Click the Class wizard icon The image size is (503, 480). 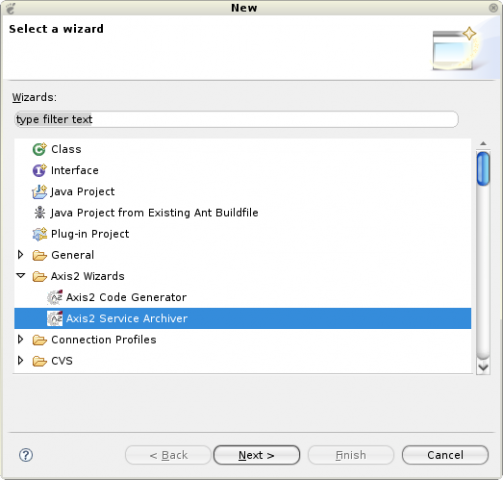[x=39, y=149]
